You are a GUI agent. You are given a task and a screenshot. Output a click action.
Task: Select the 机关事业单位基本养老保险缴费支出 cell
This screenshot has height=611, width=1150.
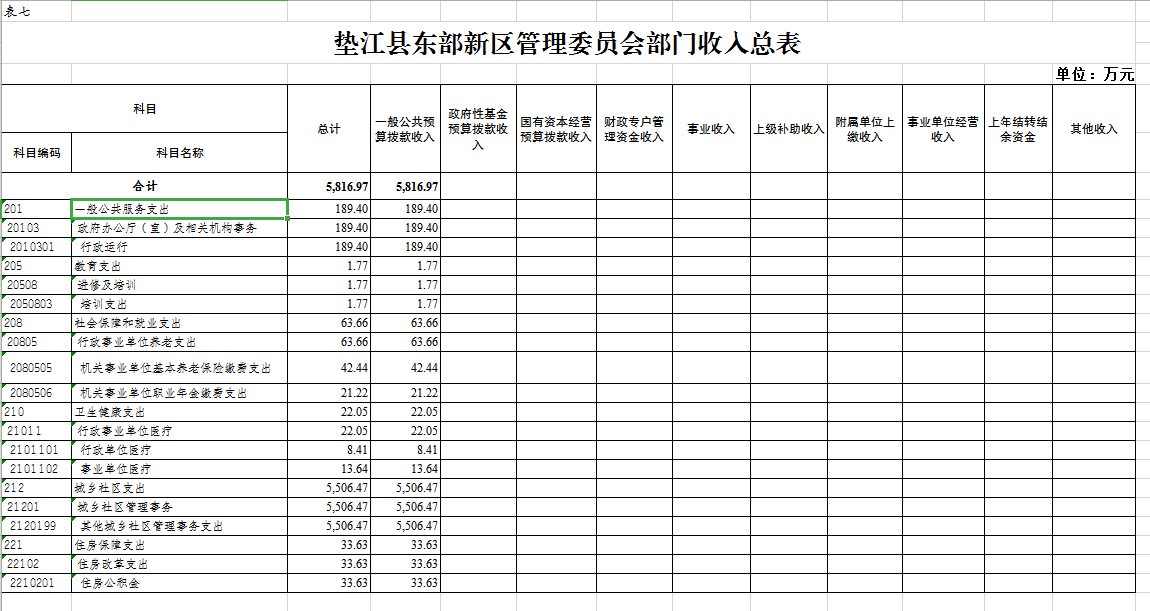click(180, 367)
